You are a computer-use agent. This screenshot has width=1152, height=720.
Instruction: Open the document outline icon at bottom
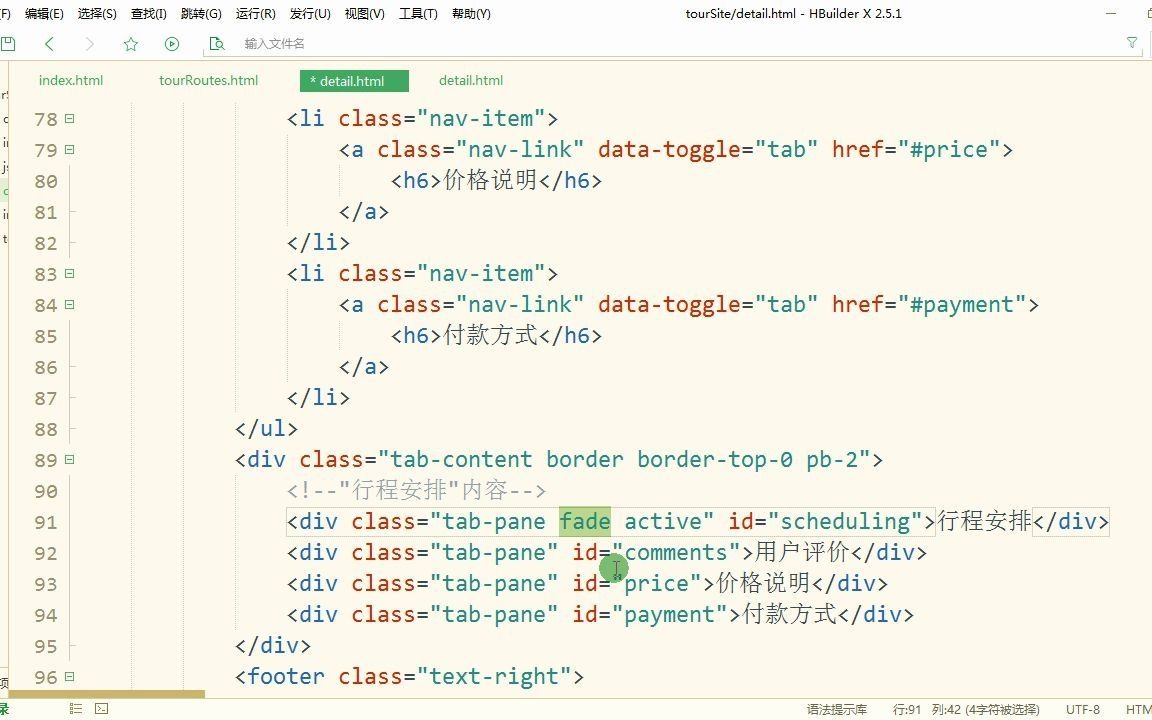click(x=75, y=708)
